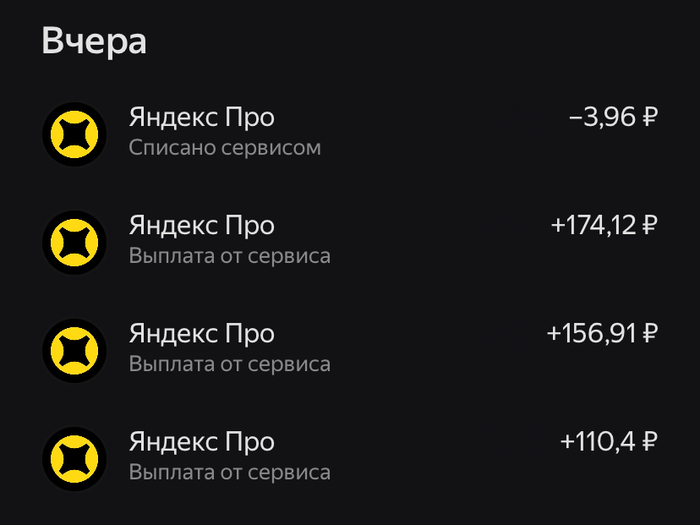The width and height of the screenshot is (700, 525).
Task: Open the Яндекс Про icon next to +110,4 ₽
Action: point(74,458)
